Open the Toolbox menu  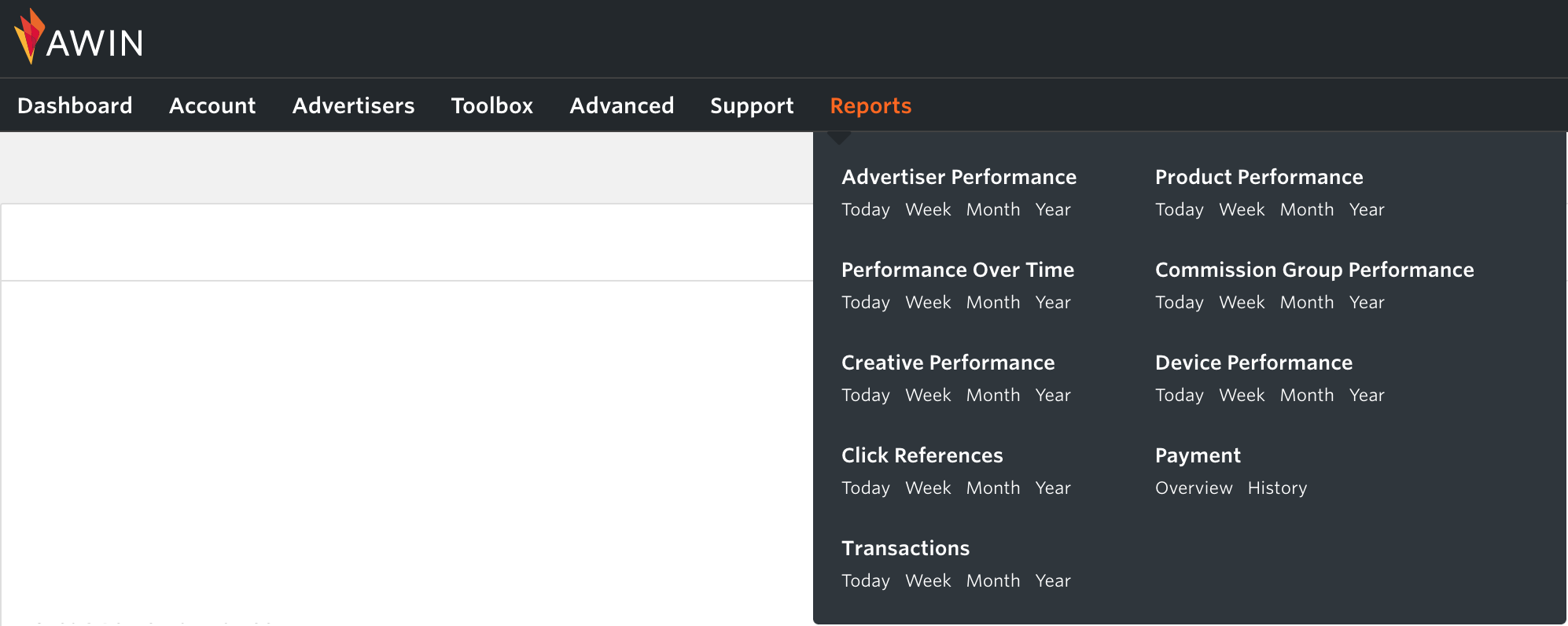pyautogui.click(x=492, y=105)
